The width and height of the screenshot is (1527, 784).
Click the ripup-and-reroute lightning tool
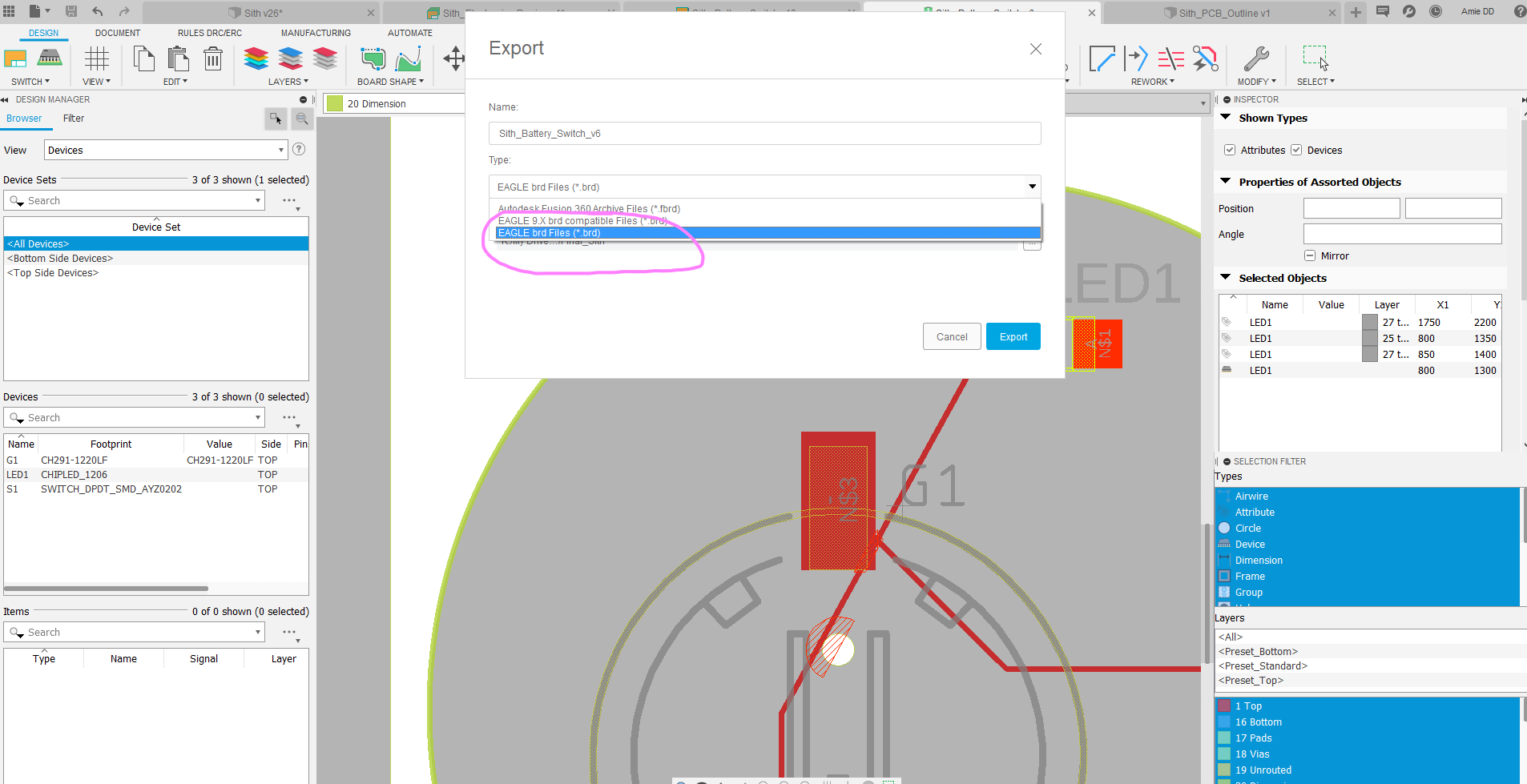coord(1205,58)
